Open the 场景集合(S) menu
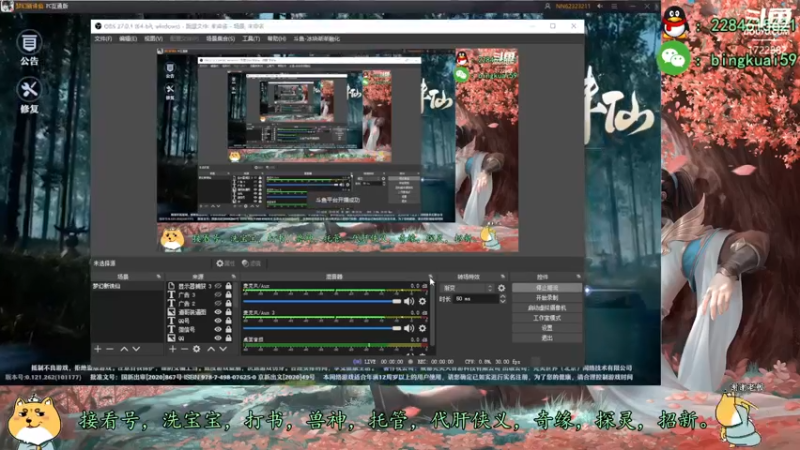This screenshot has height=450, width=800. (x=220, y=39)
